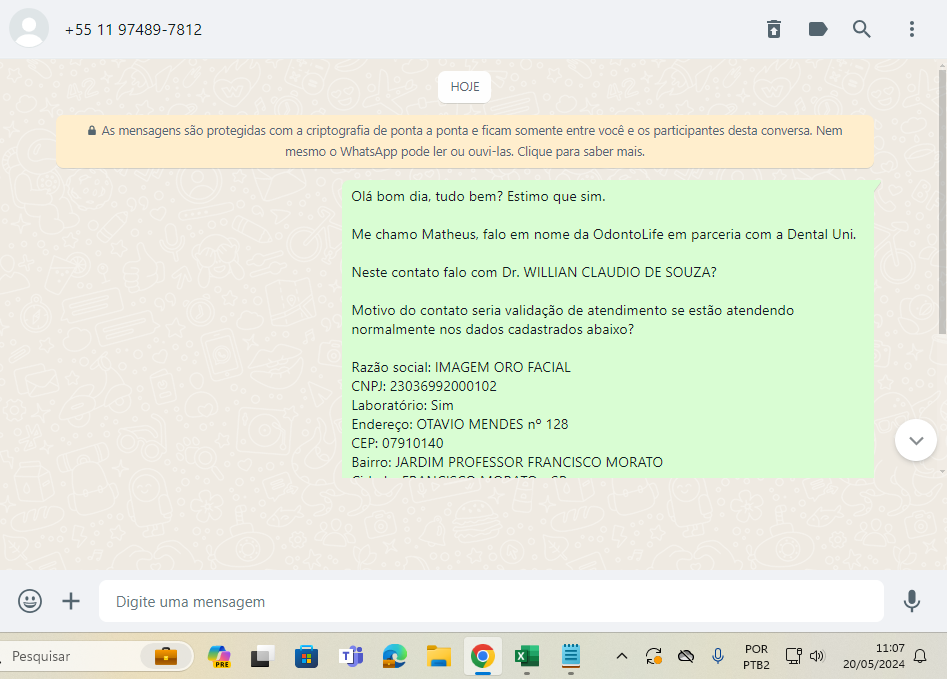The height and width of the screenshot is (679, 947).
Task: Open the end-to-end encryption notice
Action: click(464, 141)
